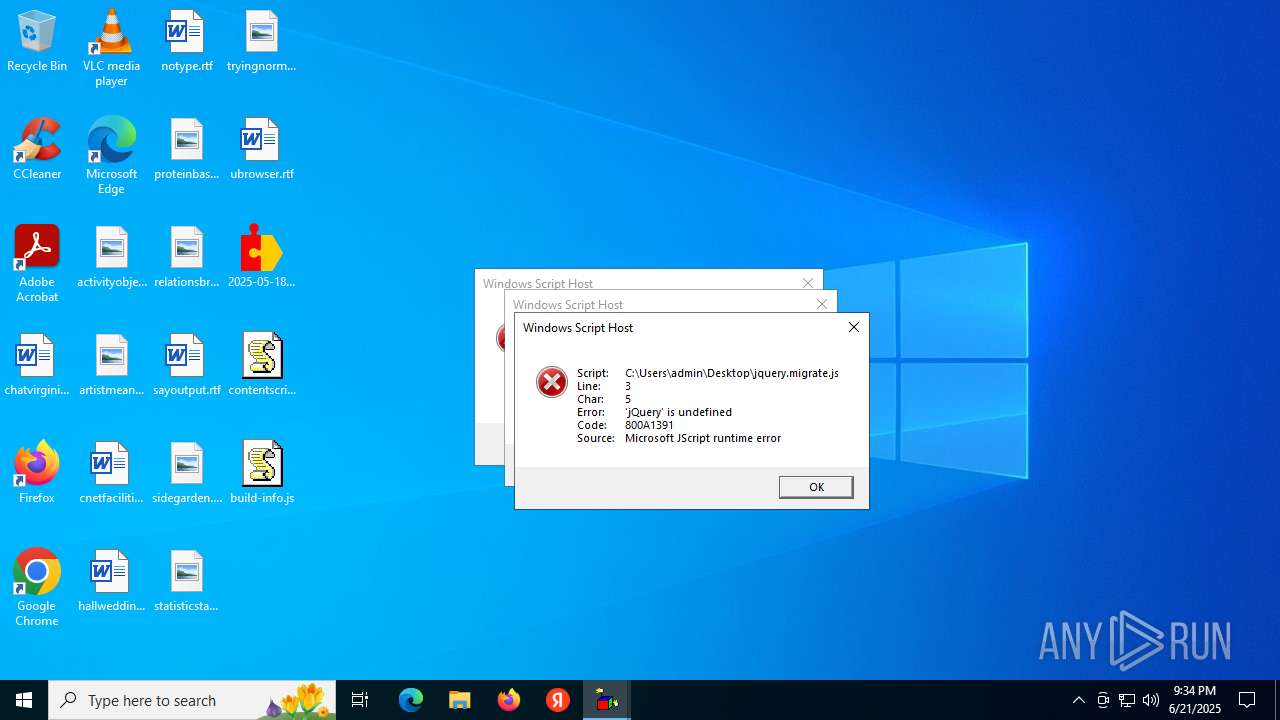
Task: Select the relationsbr... file icon
Action: pyautogui.click(x=186, y=258)
